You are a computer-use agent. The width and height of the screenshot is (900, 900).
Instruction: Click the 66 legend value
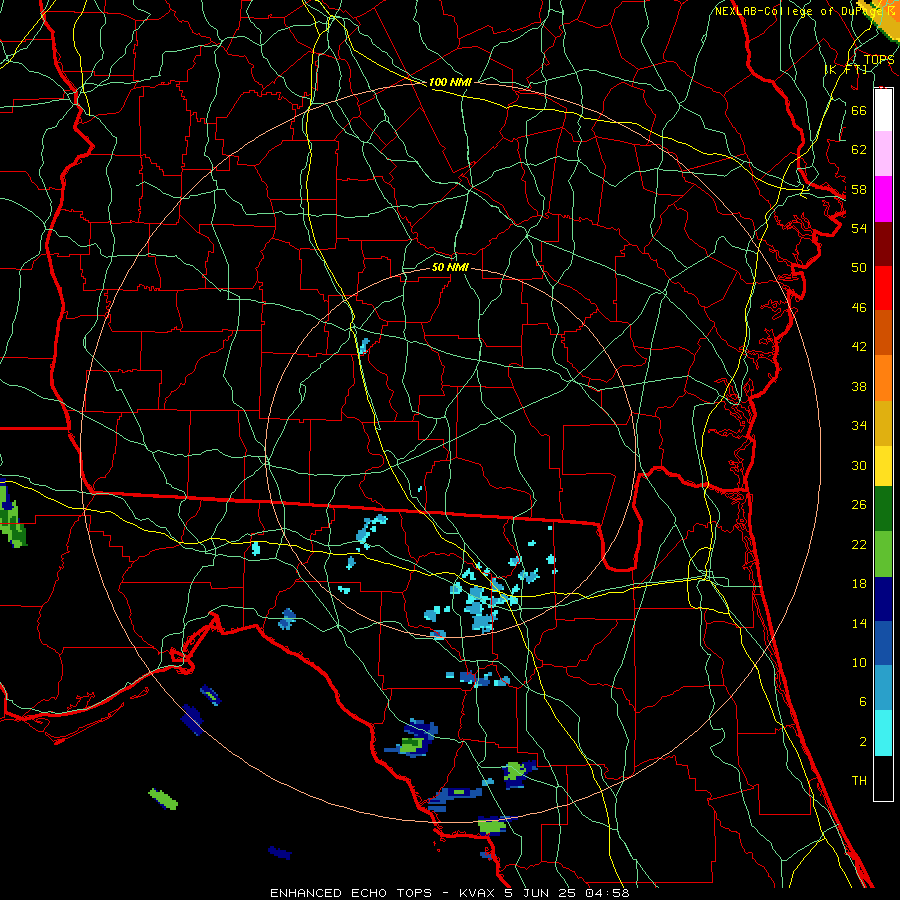pyautogui.click(x=859, y=110)
